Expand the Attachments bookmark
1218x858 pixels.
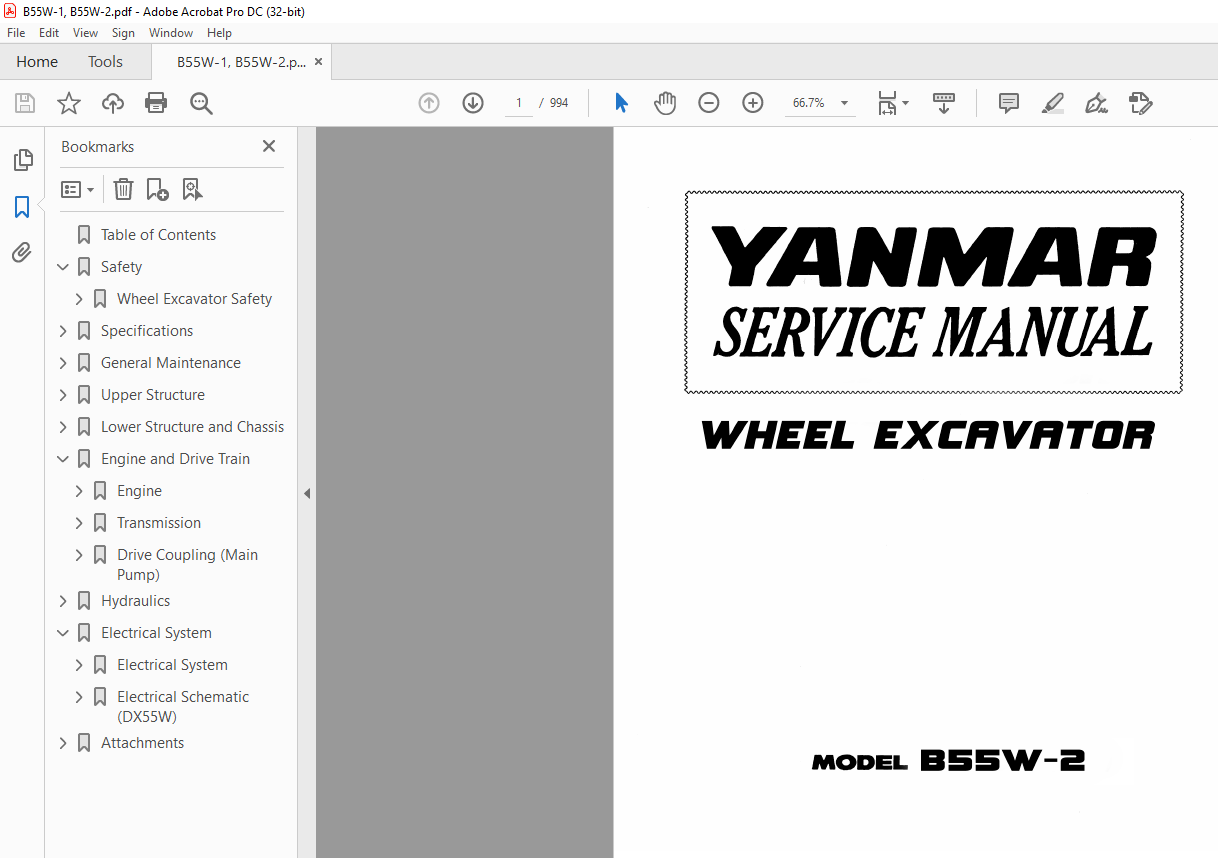tap(63, 743)
